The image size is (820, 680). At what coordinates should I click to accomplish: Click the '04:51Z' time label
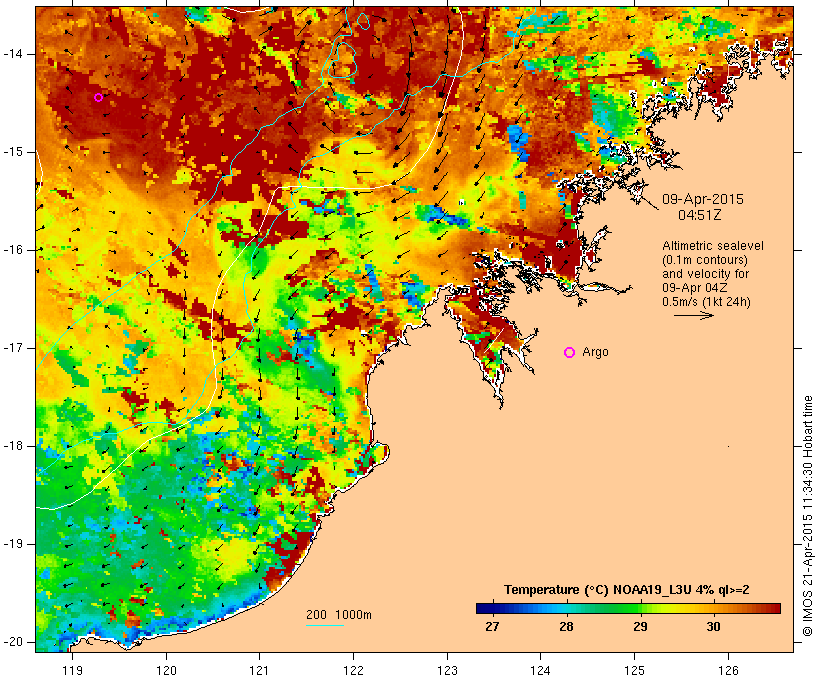pyautogui.click(x=700, y=214)
